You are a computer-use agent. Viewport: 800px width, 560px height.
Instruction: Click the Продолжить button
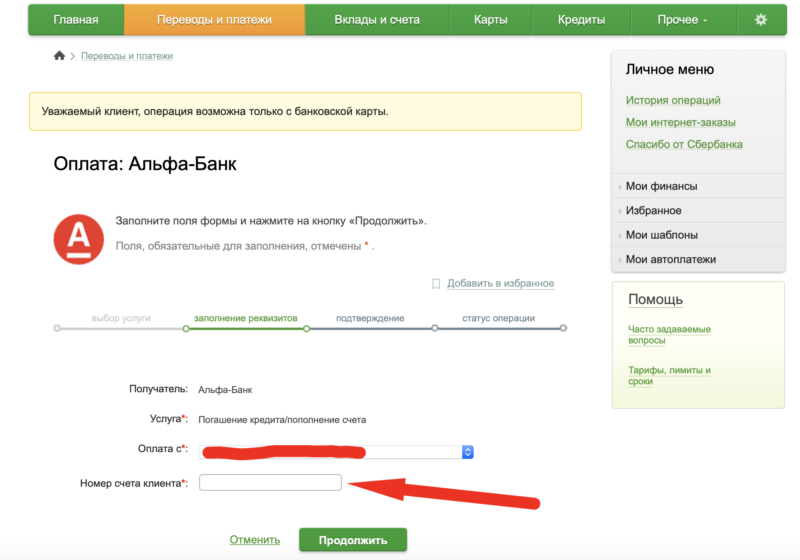[353, 540]
